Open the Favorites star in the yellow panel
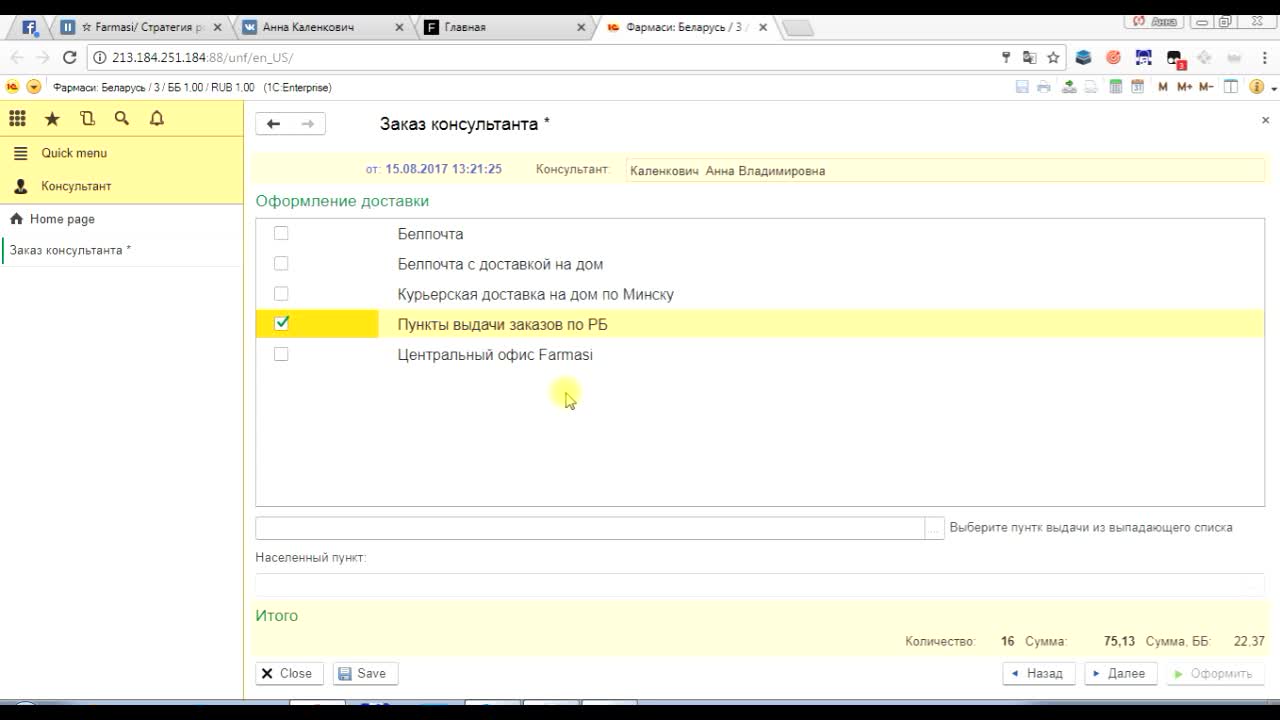The height and width of the screenshot is (720, 1280). (52, 119)
